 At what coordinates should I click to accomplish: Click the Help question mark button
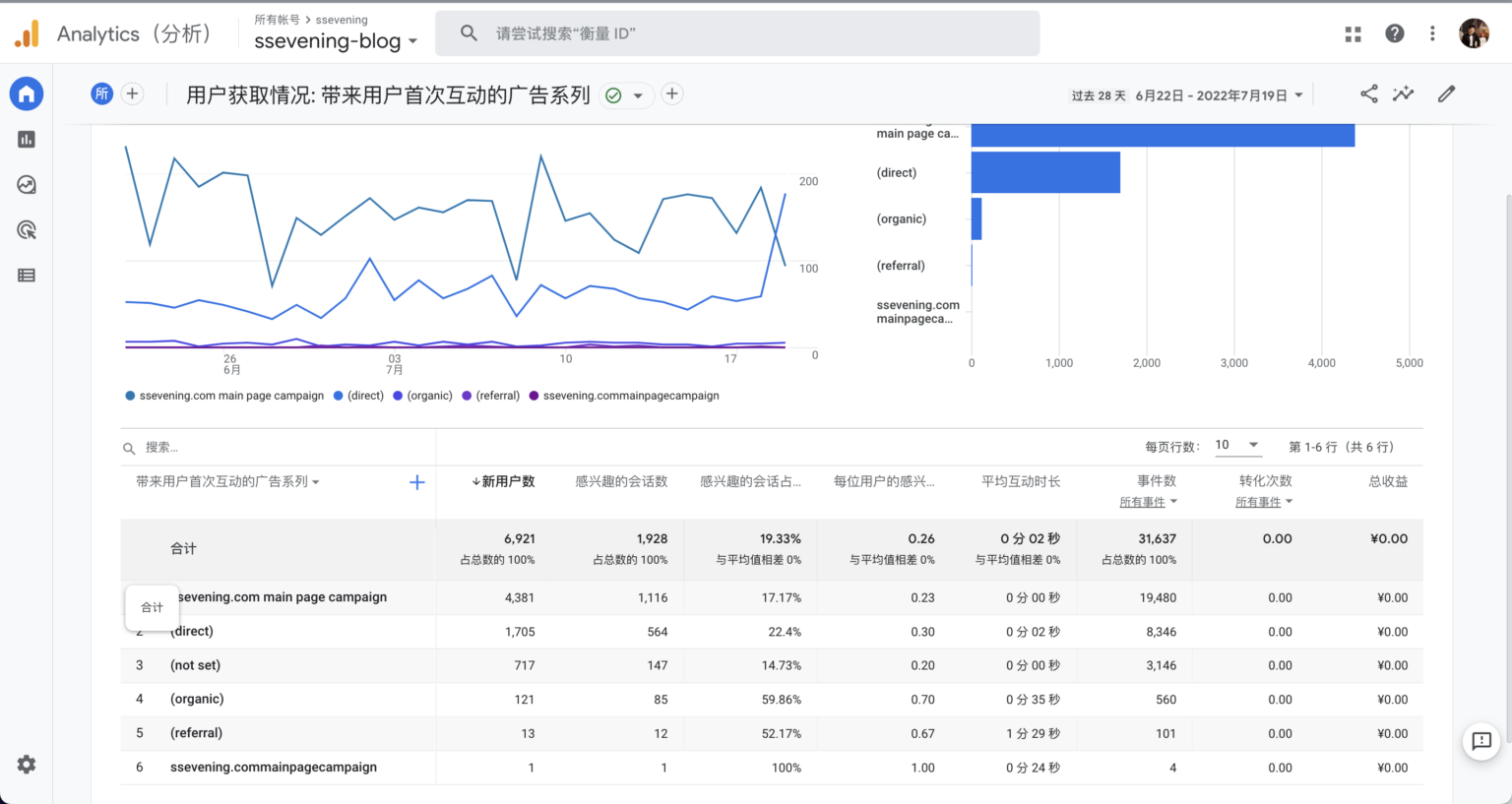tap(1394, 32)
